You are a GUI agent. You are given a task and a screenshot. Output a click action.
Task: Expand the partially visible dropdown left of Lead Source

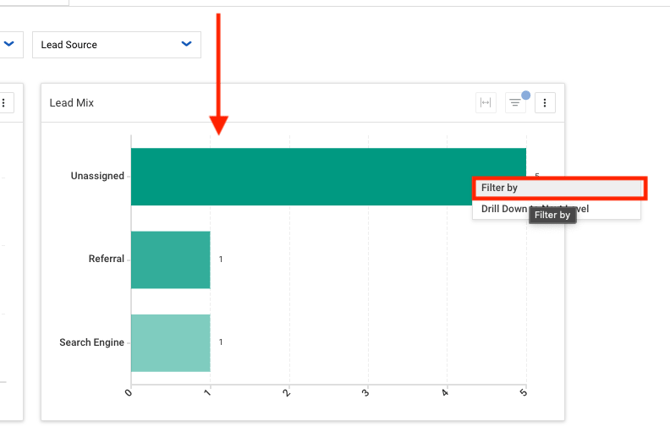10,44
